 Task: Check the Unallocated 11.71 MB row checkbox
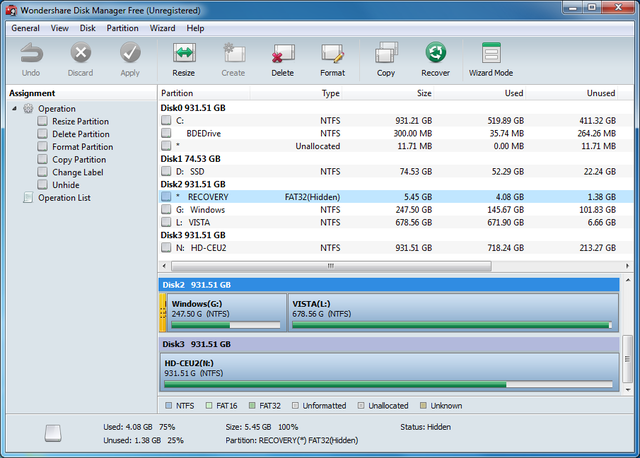coord(166,146)
